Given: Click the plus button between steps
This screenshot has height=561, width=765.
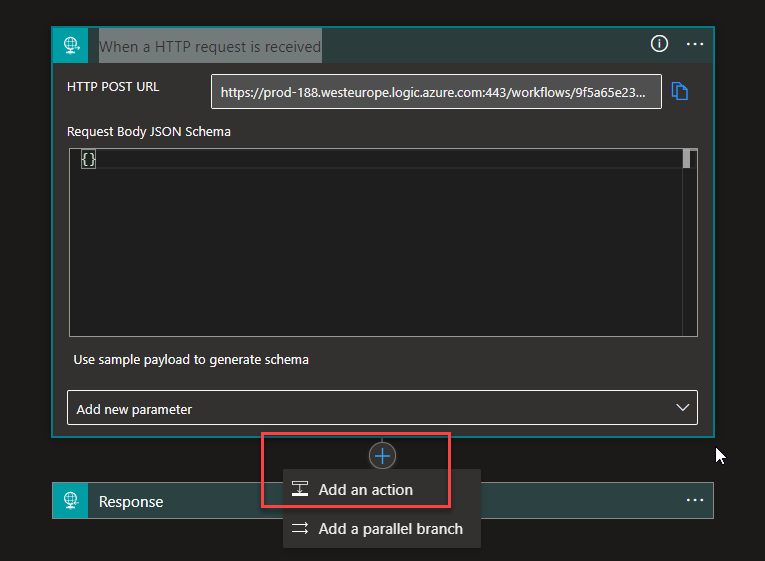Looking at the screenshot, I should 382,456.
